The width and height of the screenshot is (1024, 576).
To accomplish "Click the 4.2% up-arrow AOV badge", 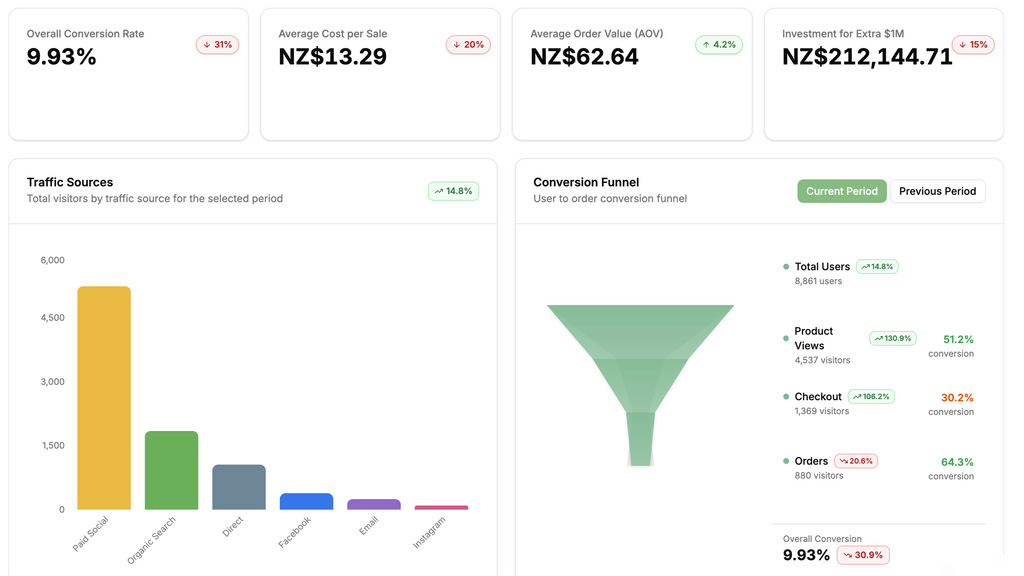I will (719, 45).
